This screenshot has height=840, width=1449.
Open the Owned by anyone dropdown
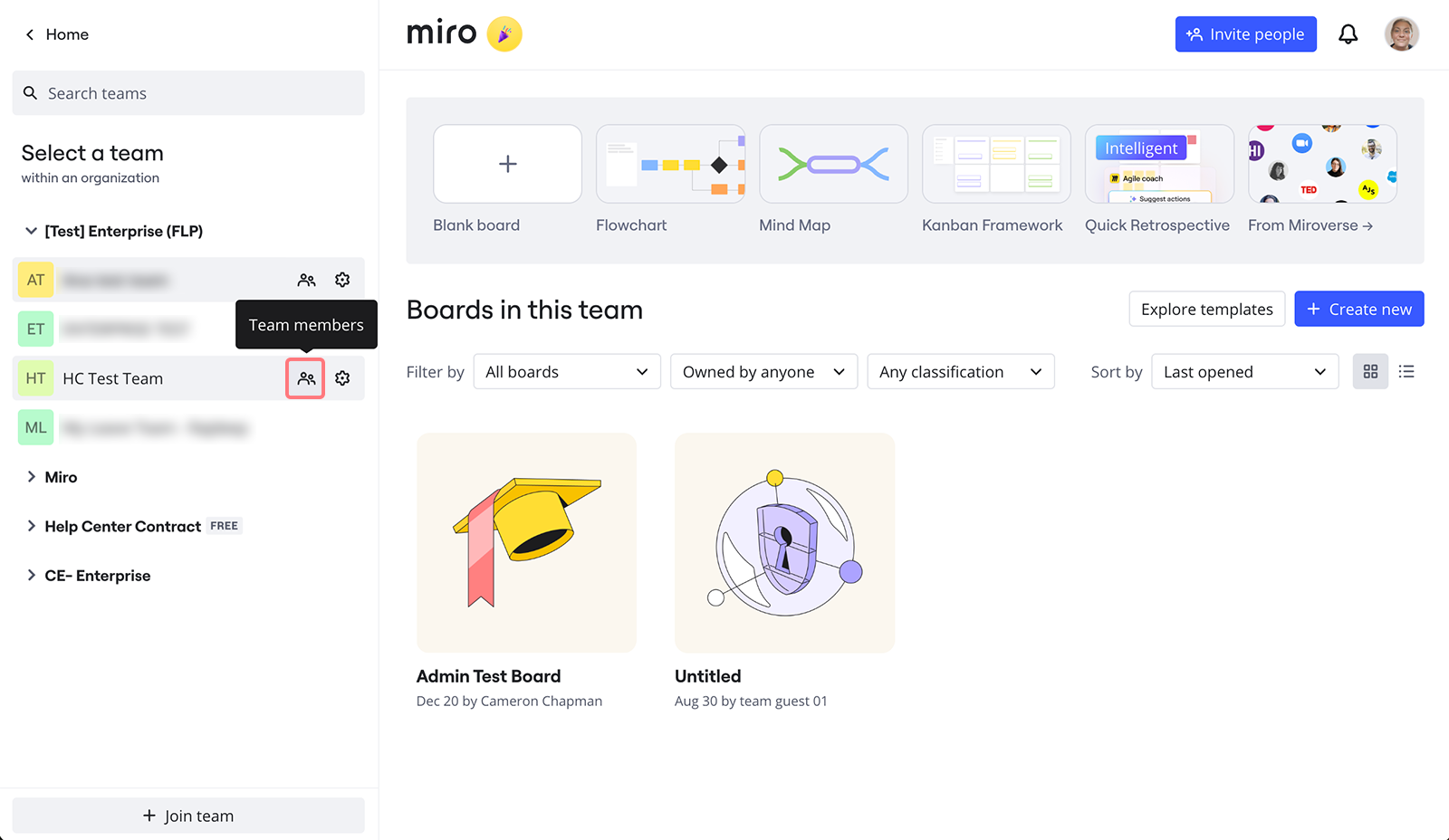(x=763, y=371)
